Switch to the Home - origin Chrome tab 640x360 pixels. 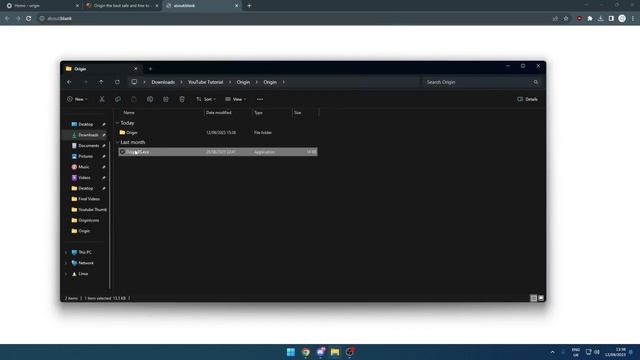[41, 6]
